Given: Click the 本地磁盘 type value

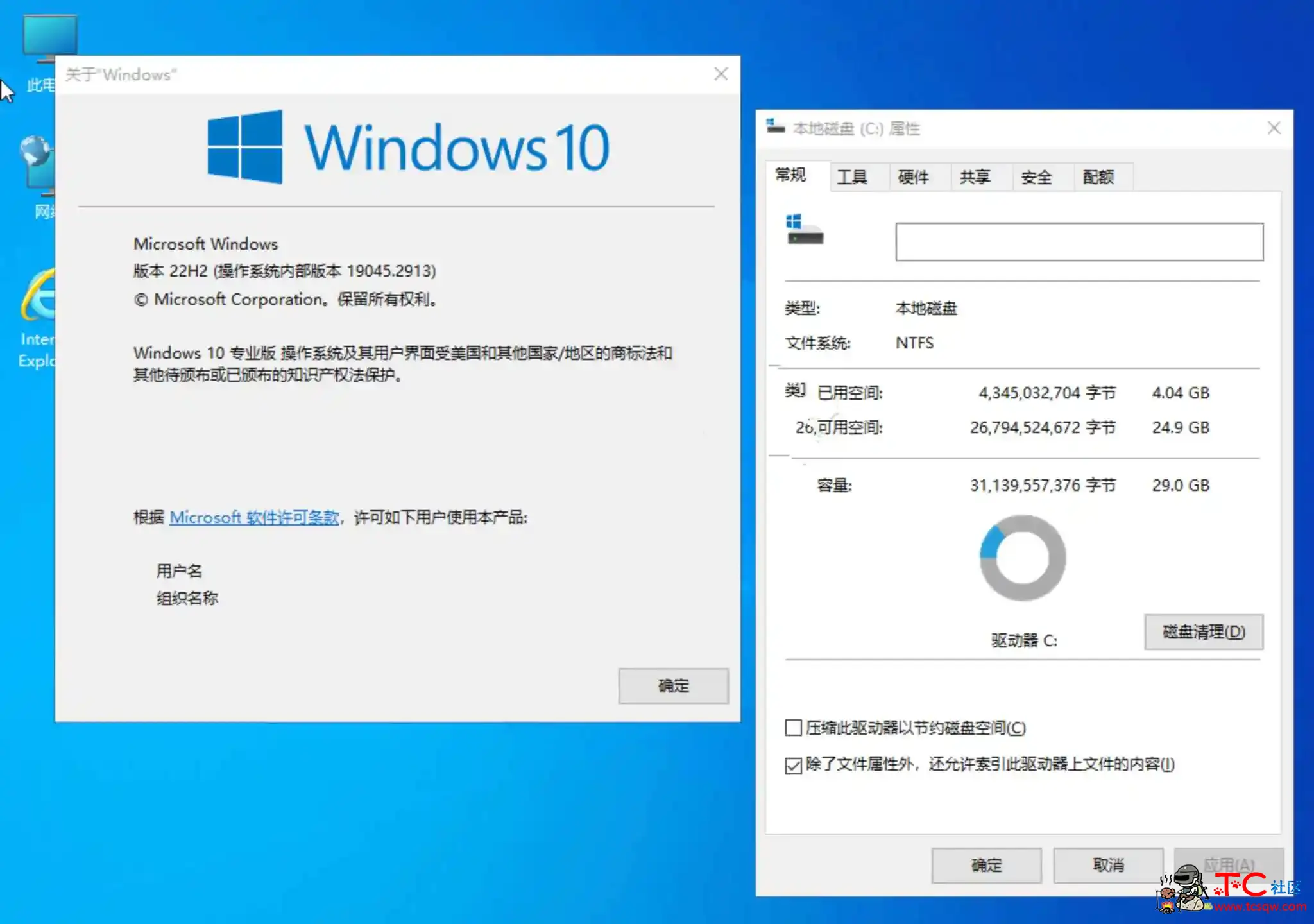Looking at the screenshot, I should tap(926, 309).
